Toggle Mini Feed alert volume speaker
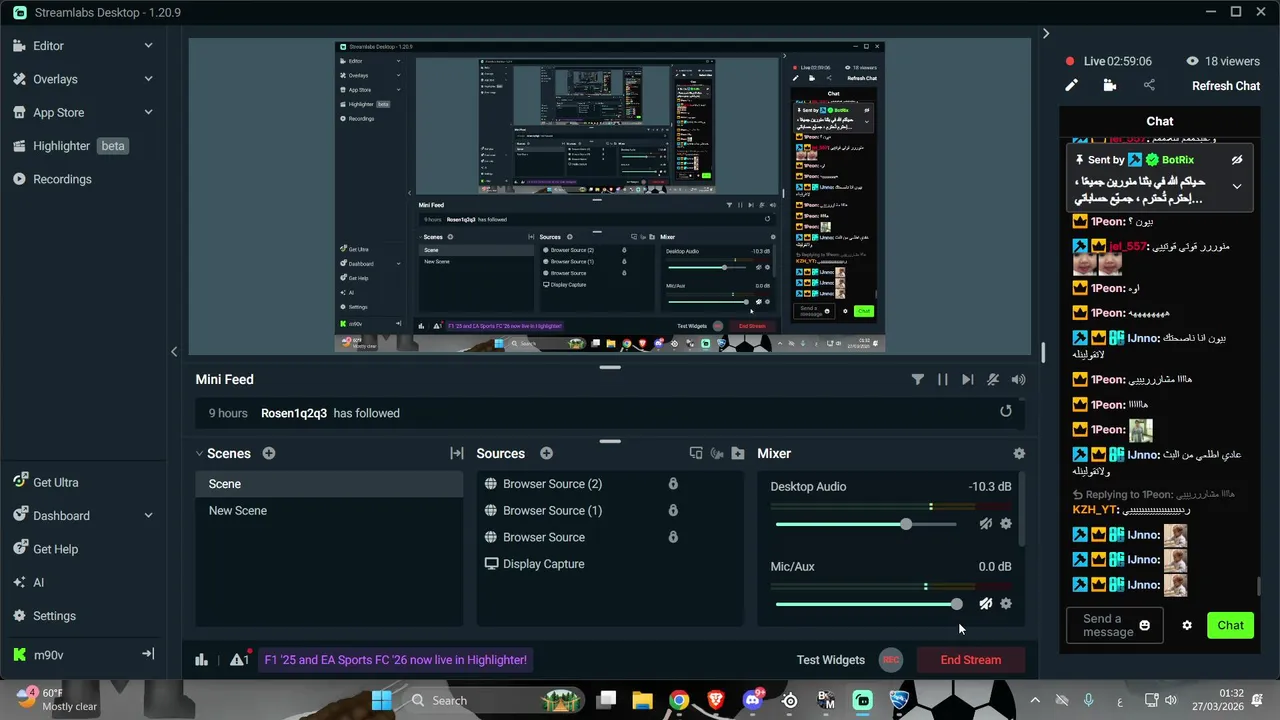The width and height of the screenshot is (1280, 720). (1018, 379)
